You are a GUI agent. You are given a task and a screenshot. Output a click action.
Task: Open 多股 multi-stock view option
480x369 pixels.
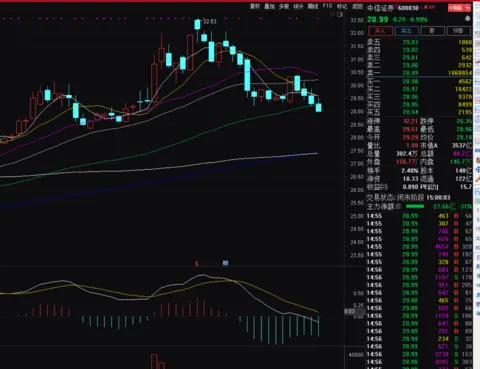click(284, 6)
